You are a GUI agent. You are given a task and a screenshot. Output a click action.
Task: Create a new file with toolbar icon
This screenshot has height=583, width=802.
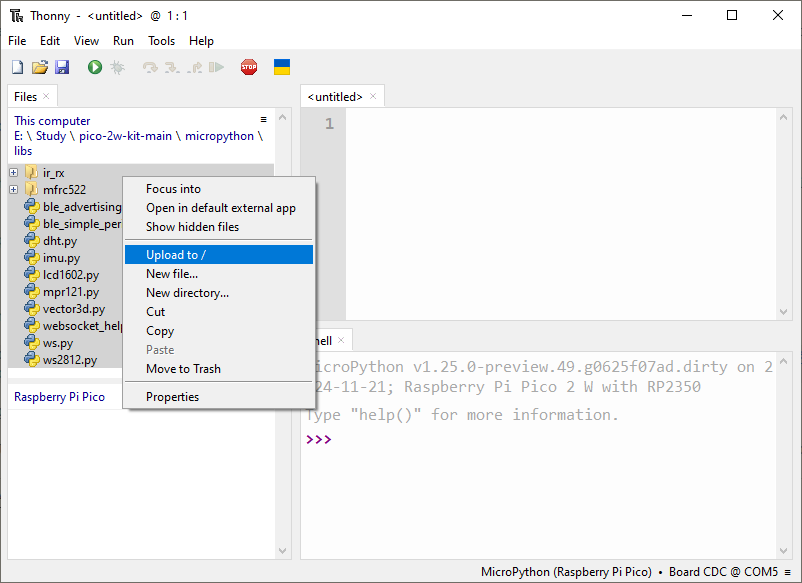coord(17,67)
